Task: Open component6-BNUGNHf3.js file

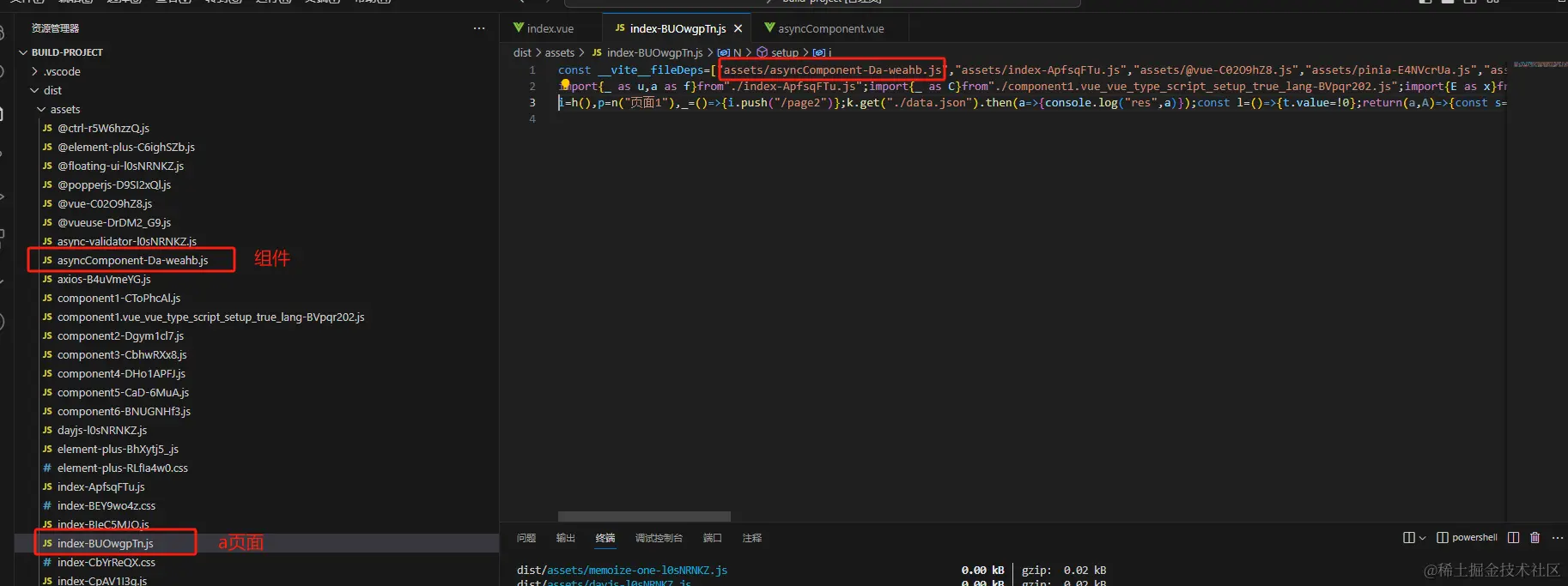Action: pos(124,411)
